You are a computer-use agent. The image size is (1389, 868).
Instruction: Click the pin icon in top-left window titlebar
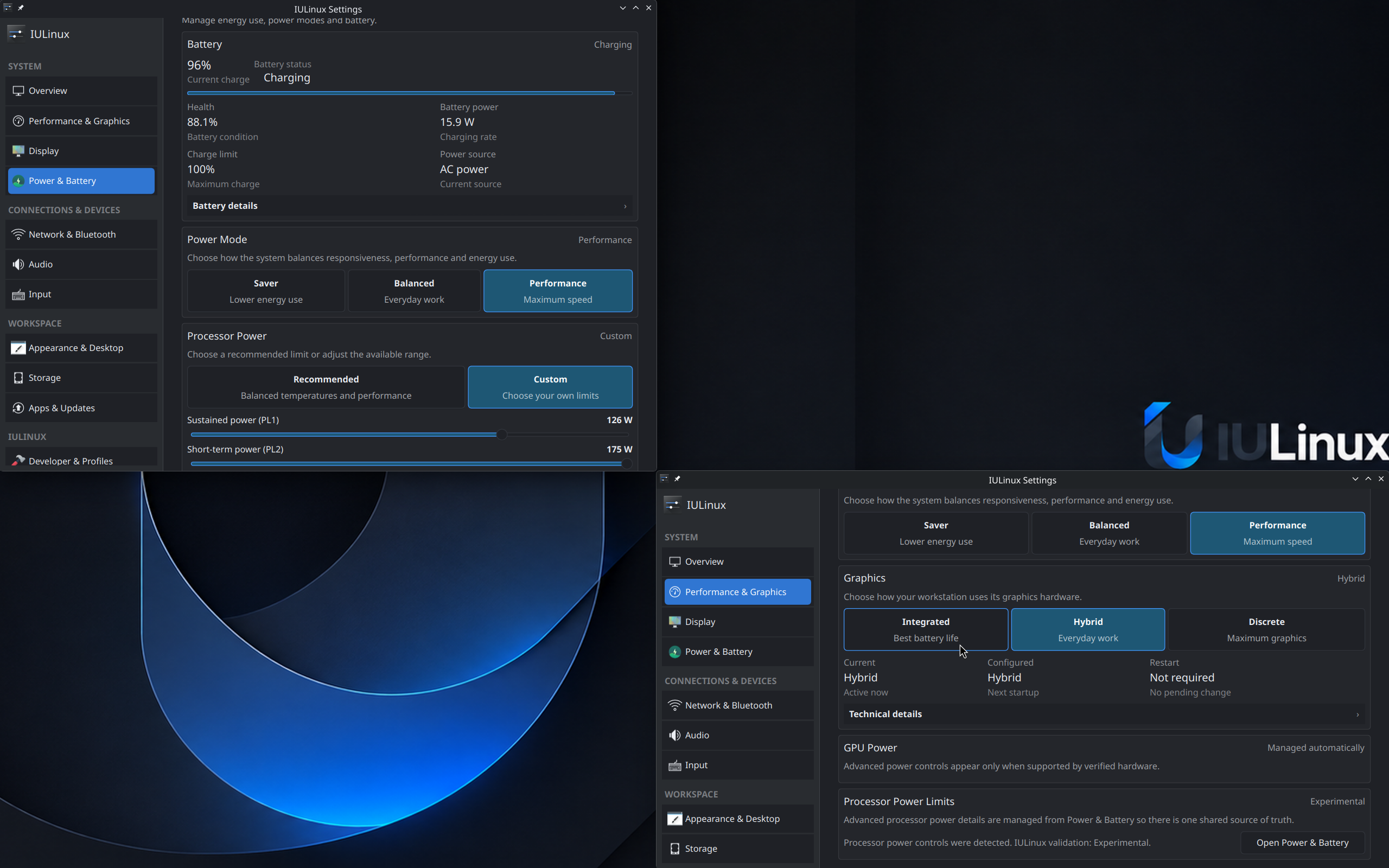[21, 8]
